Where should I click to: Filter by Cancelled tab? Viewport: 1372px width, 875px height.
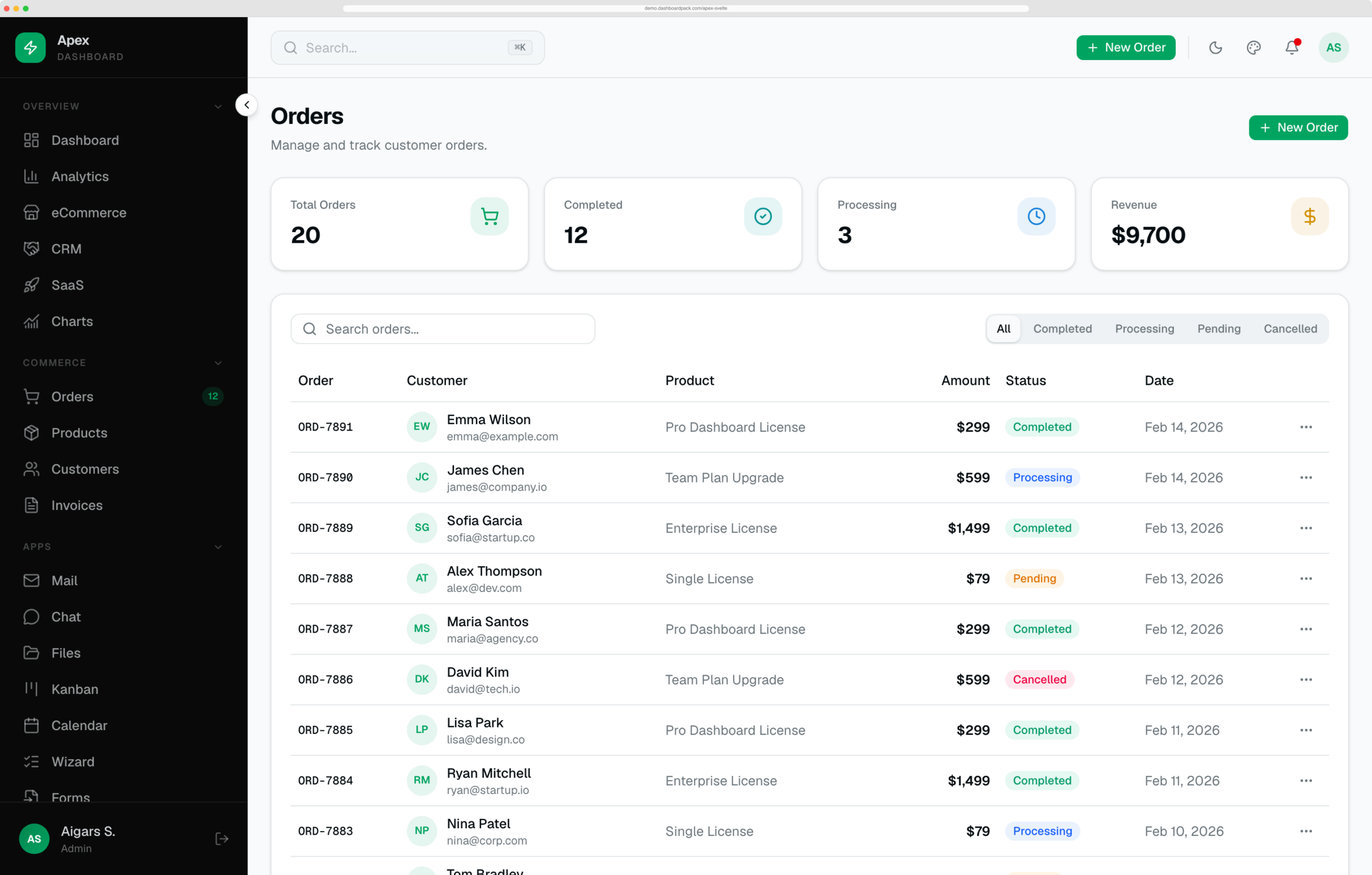point(1290,329)
